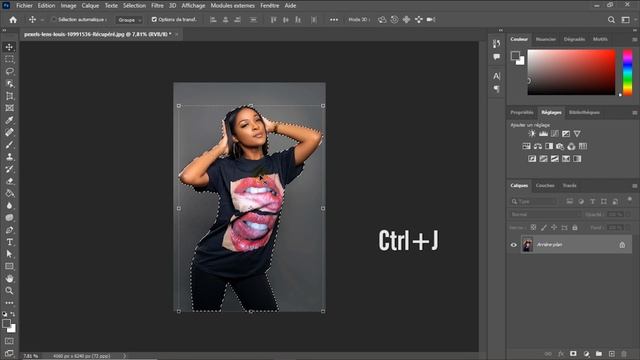Select the Hand tool
Screen dimensions: 640x360
(9, 278)
